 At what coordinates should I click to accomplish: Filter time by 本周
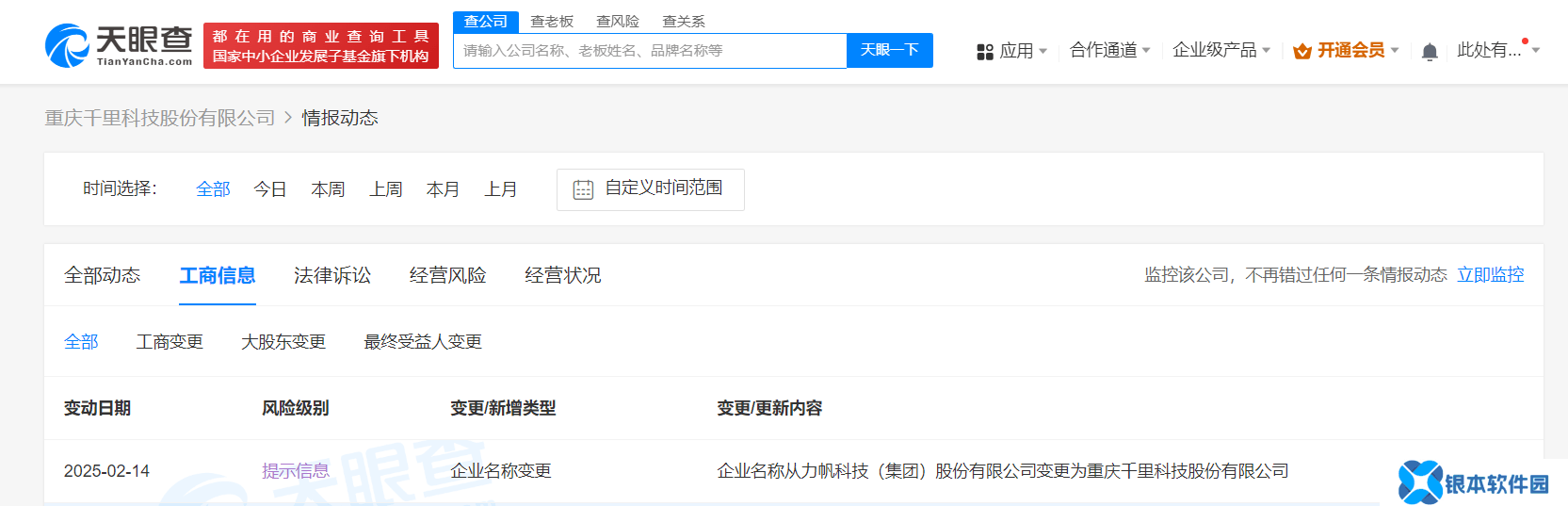point(328,189)
